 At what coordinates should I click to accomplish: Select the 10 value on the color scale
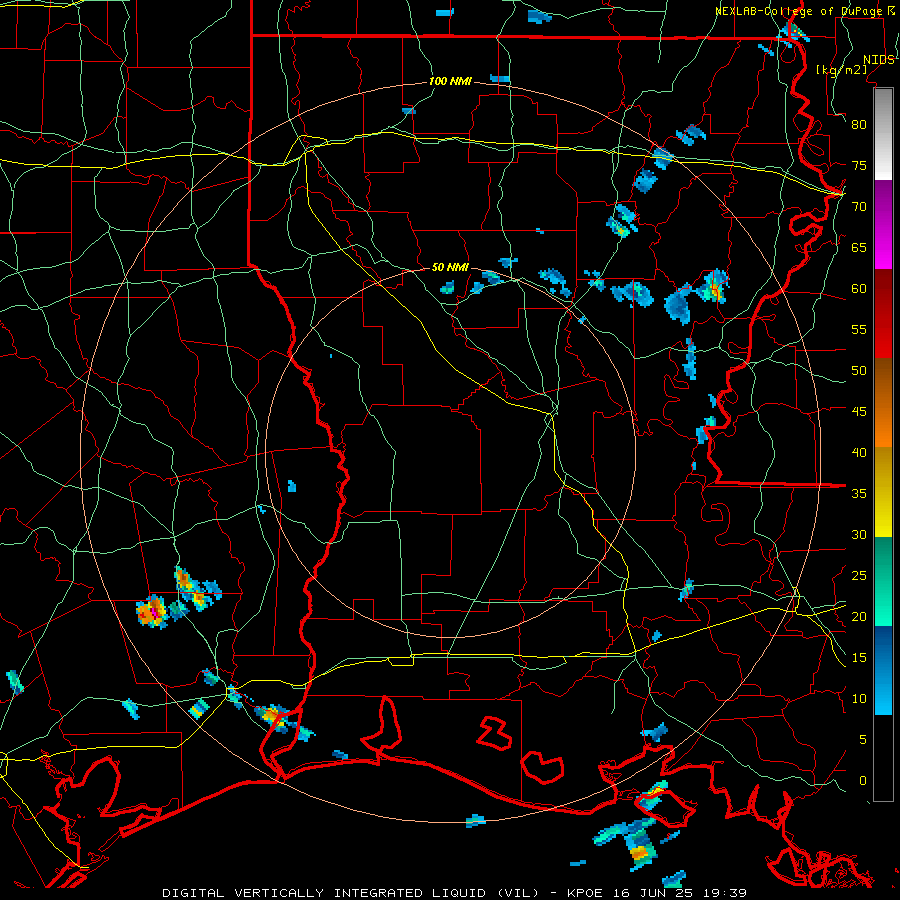coord(859,699)
